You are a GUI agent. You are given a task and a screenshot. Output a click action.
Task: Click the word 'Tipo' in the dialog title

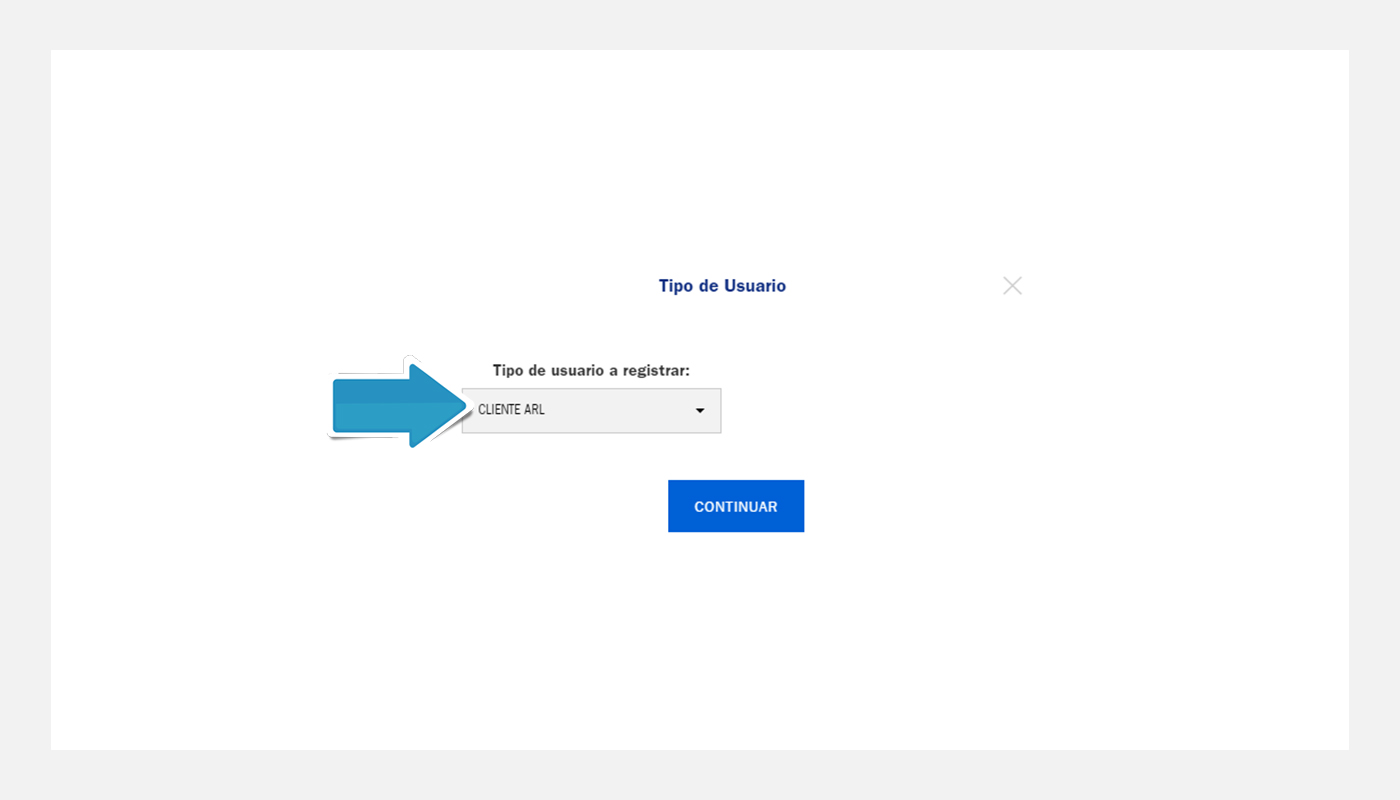click(x=676, y=286)
